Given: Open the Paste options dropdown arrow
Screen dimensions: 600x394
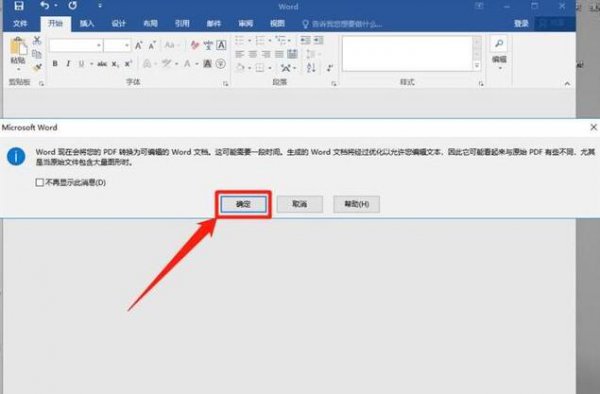Looking at the screenshot, I should 18,69.
